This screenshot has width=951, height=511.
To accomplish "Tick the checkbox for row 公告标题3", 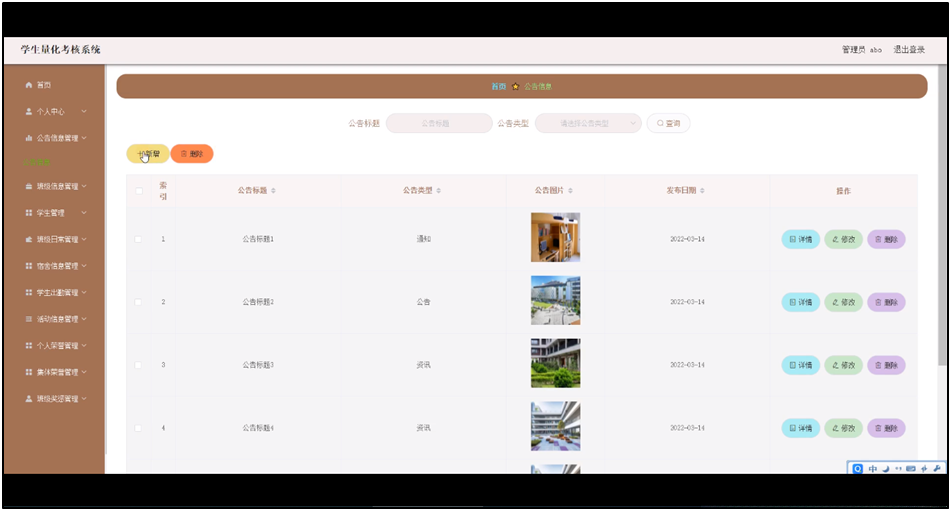I will [138, 365].
